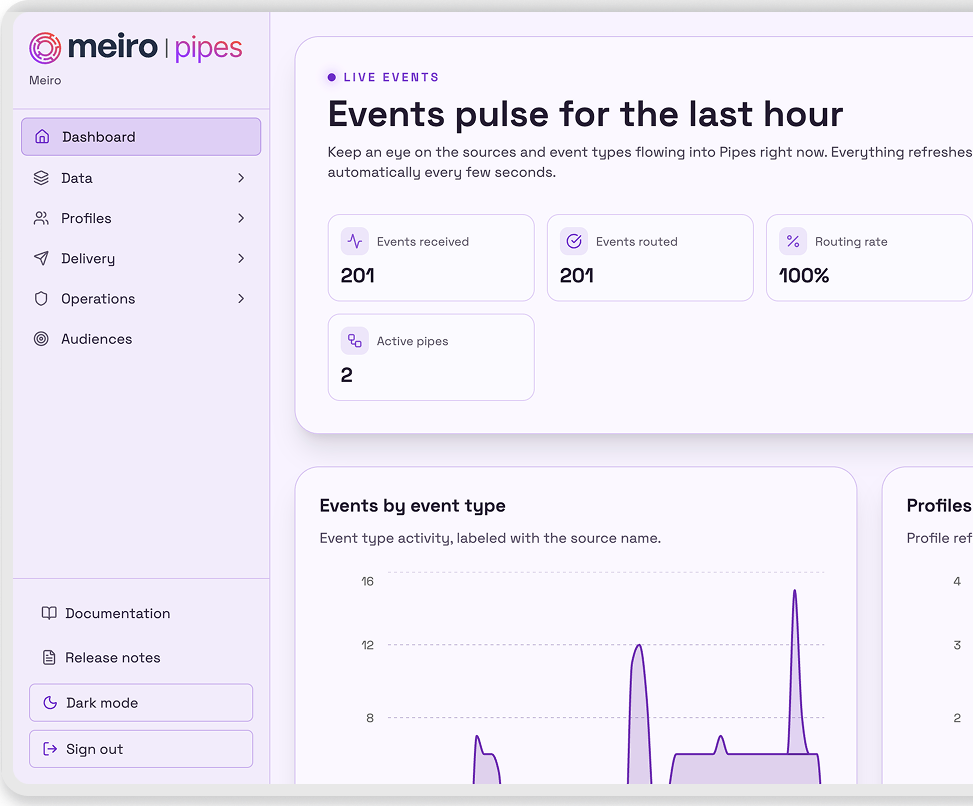The width and height of the screenshot is (973, 806).
Task: Expand the Delivery menu chevron
Action: 241,258
